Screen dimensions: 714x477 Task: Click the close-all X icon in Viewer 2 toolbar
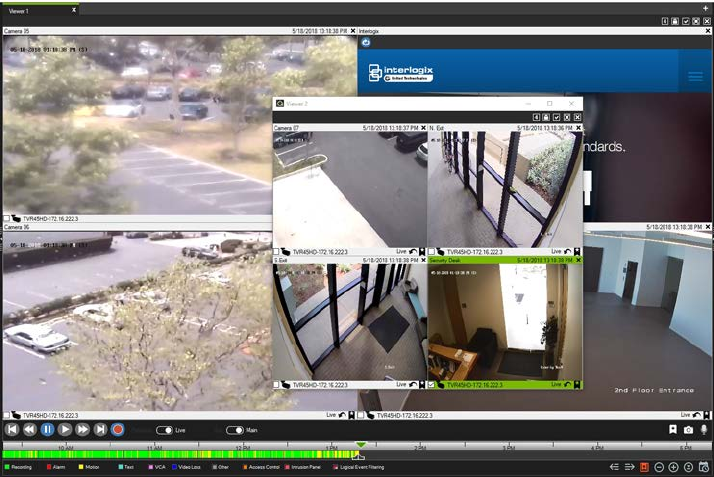[577, 117]
